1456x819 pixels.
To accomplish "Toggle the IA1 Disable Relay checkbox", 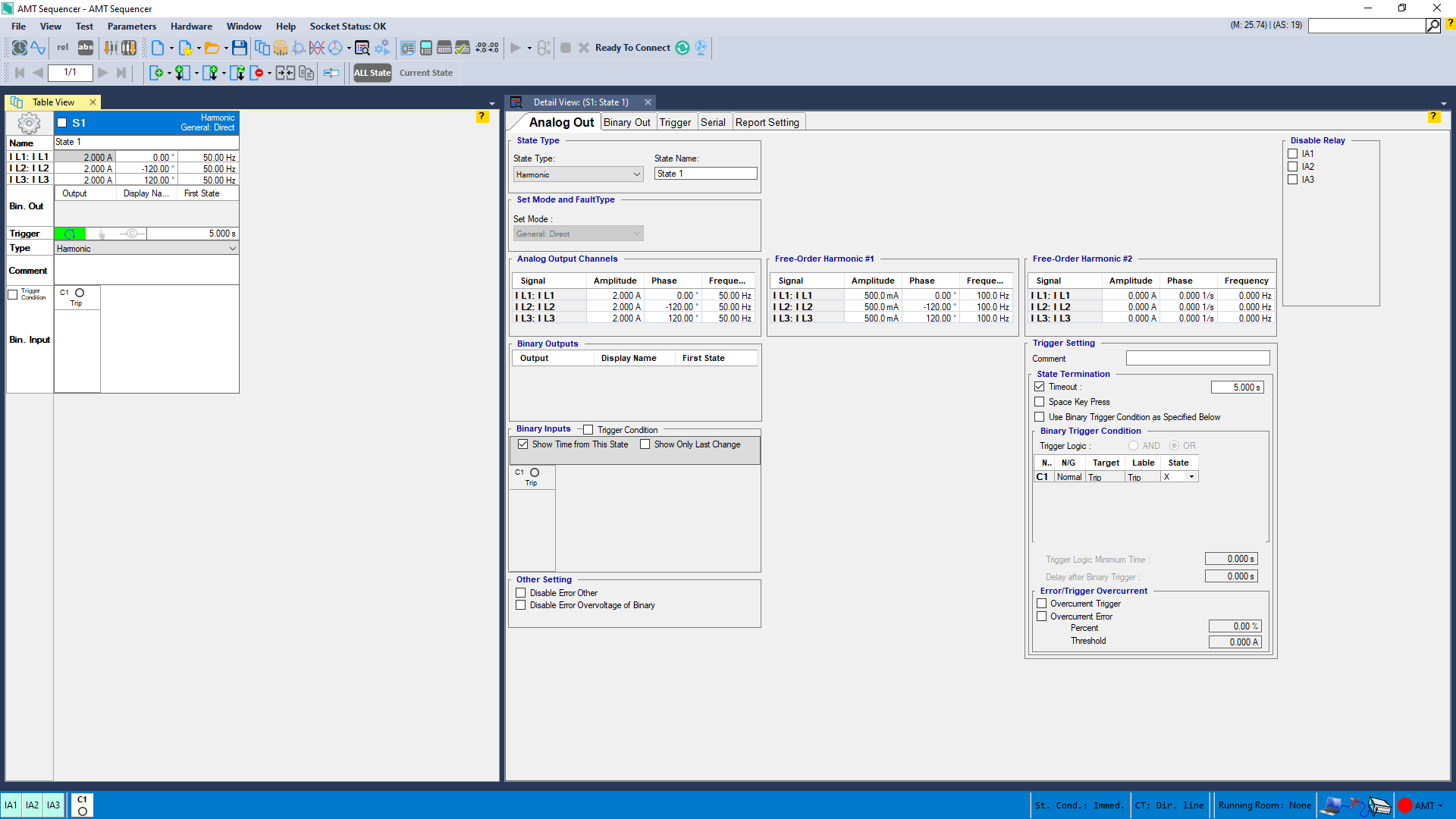I will click(1293, 154).
